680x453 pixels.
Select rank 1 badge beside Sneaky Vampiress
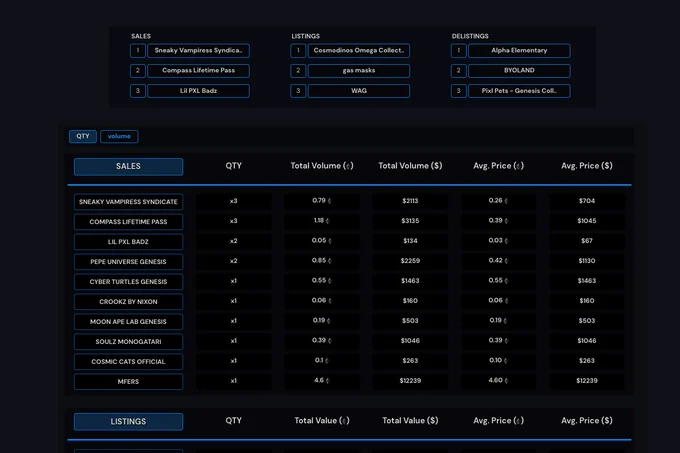pyautogui.click(x=138, y=50)
